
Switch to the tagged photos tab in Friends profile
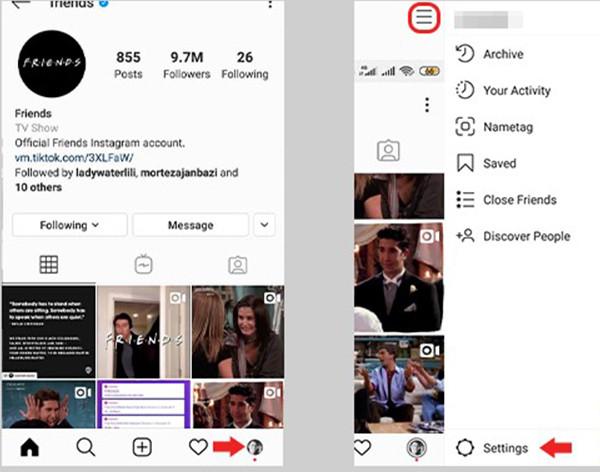(238, 265)
